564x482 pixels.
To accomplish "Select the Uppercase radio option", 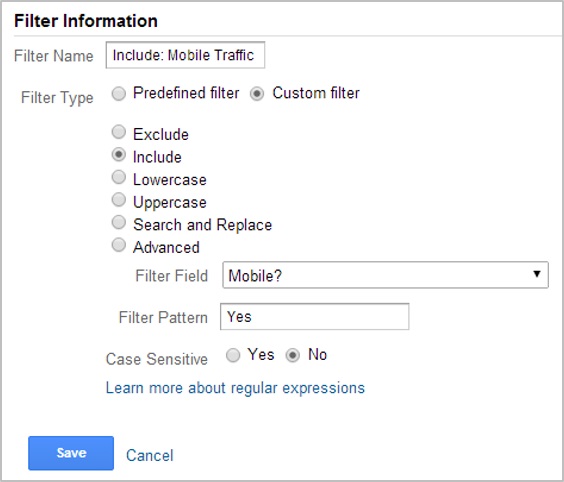I will tap(119, 200).
